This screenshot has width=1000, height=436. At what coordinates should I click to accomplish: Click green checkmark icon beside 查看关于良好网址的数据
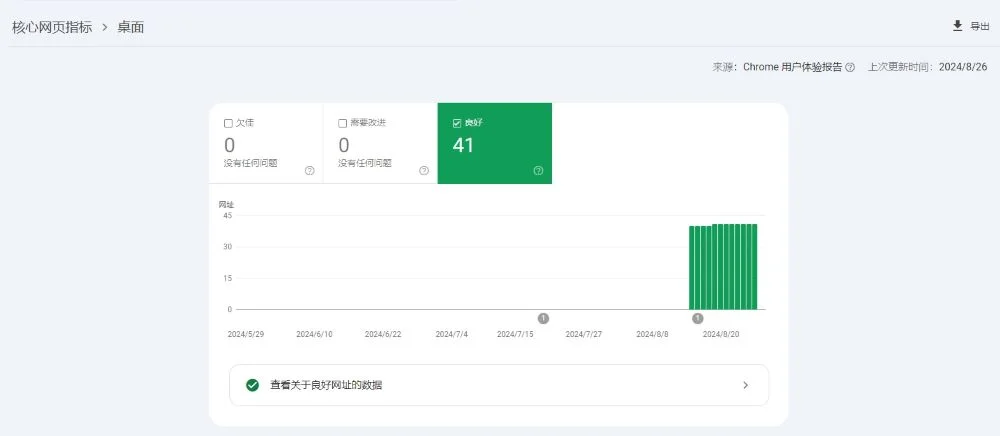tap(253, 385)
